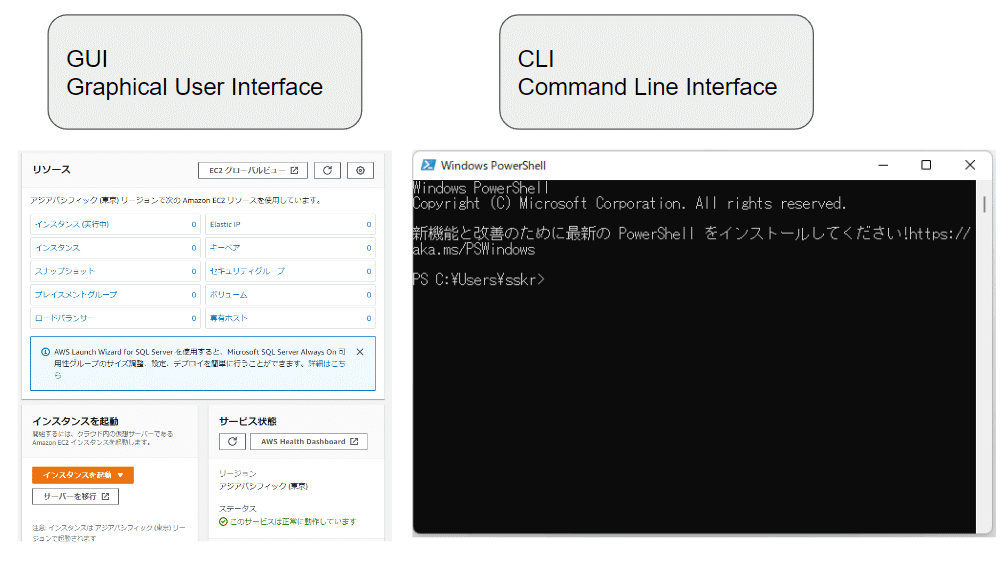The image size is (1008, 565).
Task: Click the PowerShell vertical scrollbar thumb
Action: click(984, 204)
